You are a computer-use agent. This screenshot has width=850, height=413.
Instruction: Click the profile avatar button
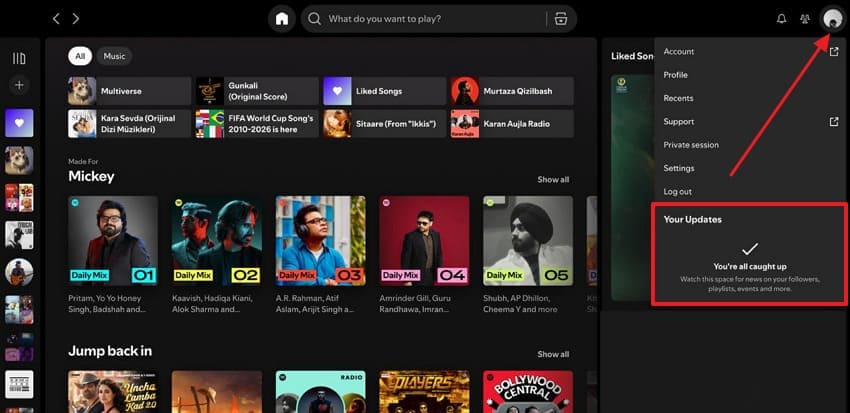point(831,19)
